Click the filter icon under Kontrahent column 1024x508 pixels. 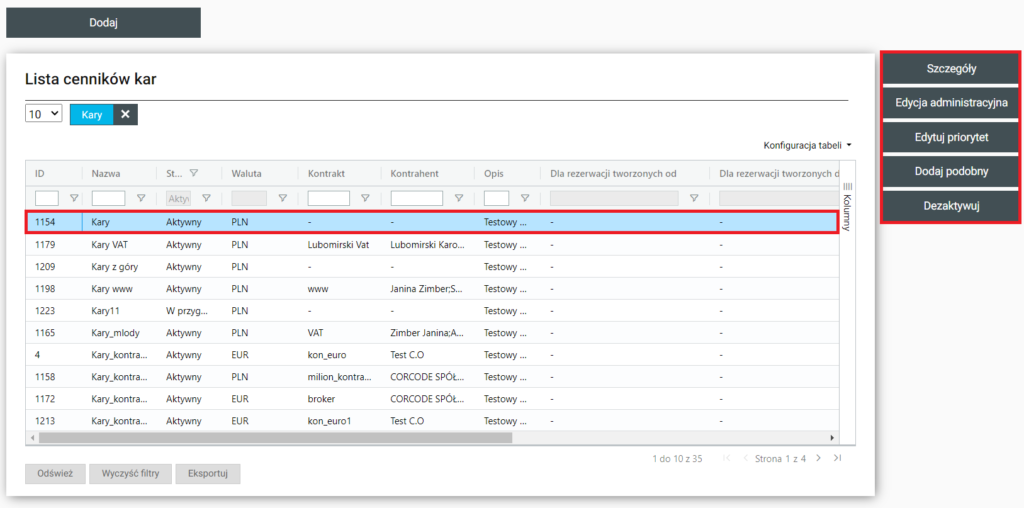coord(458,198)
